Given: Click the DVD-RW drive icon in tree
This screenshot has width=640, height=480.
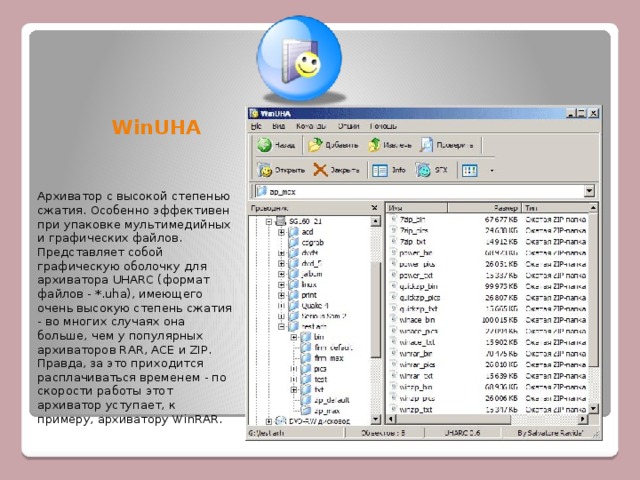Looking at the screenshot, I should coord(281,421).
